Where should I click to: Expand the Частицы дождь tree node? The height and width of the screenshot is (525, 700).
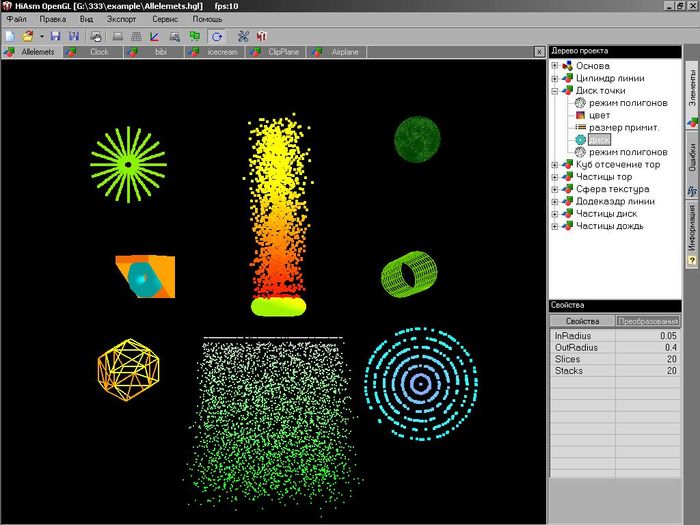[555, 226]
